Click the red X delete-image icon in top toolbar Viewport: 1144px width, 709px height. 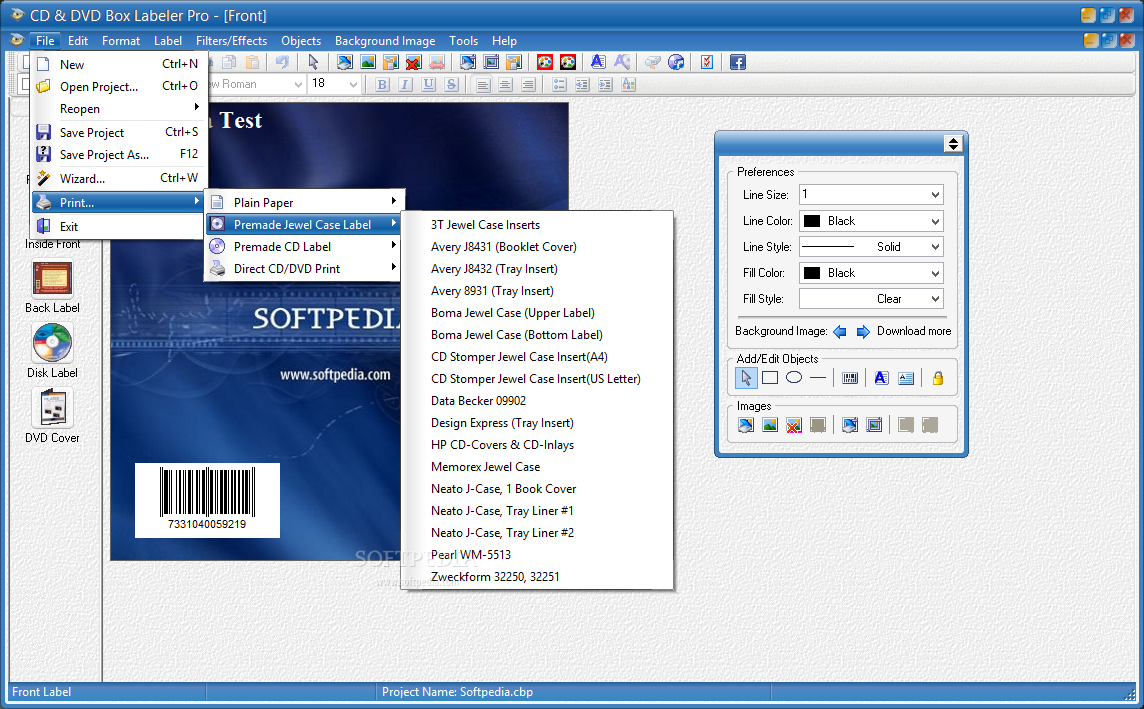[413, 62]
